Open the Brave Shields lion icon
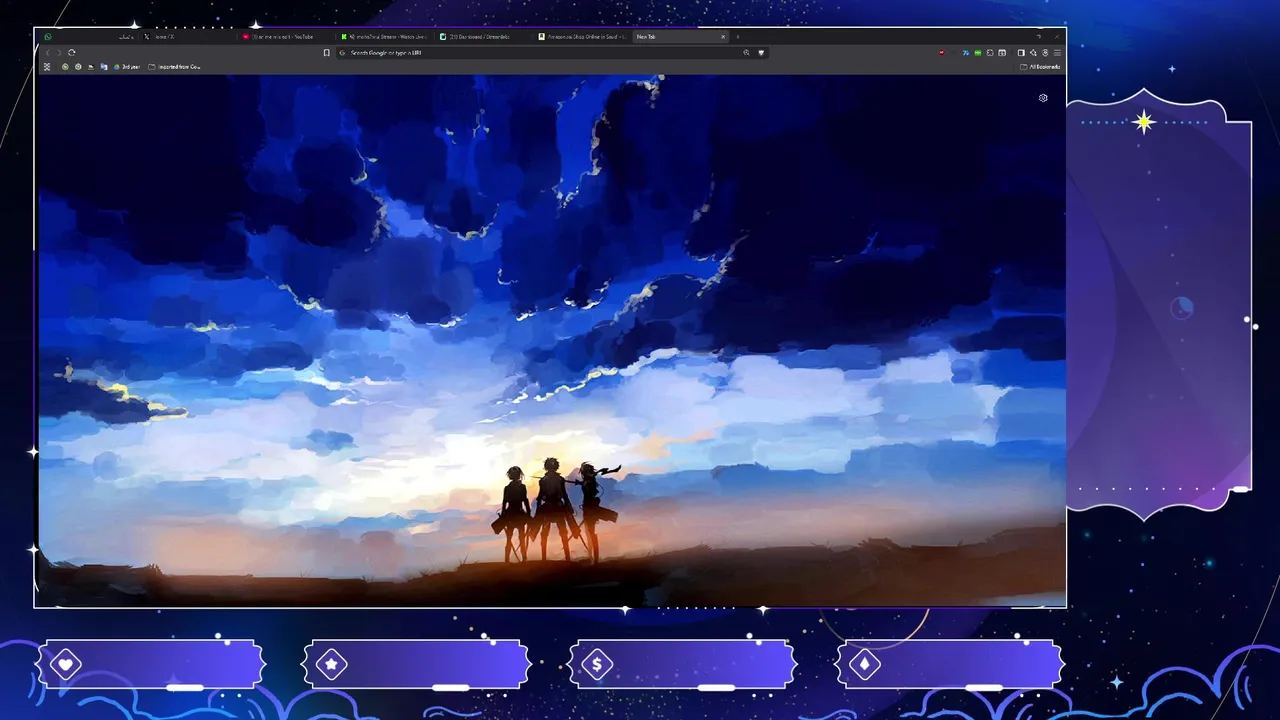Viewport: 1280px width, 720px height. 761,53
